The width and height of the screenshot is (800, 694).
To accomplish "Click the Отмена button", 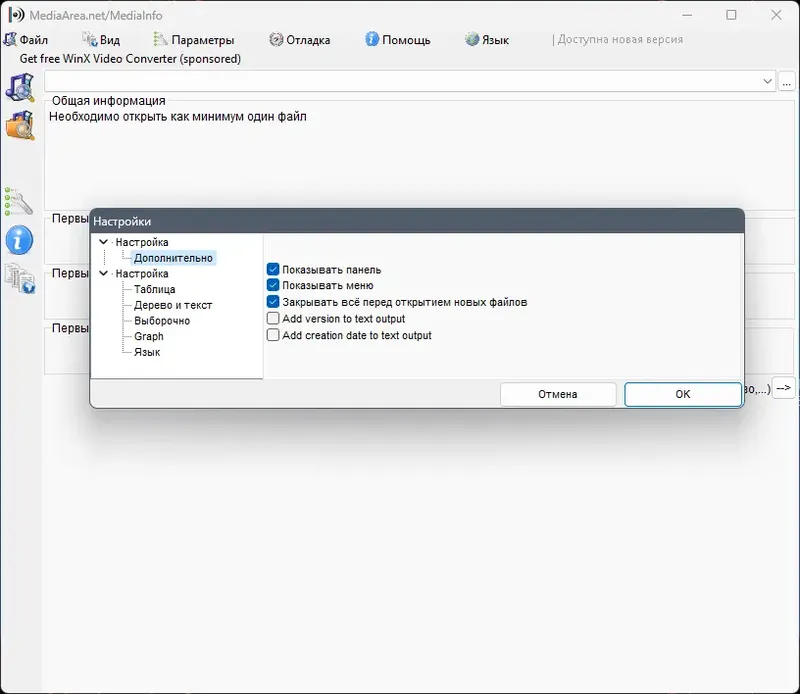I will point(558,394).
